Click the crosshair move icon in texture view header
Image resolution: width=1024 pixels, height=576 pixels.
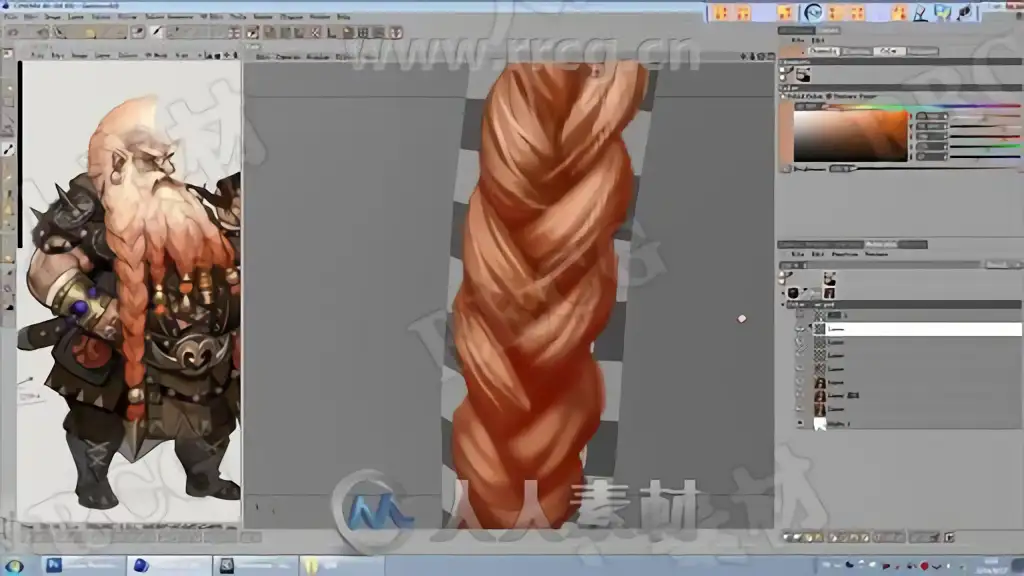tap(227, 56)
